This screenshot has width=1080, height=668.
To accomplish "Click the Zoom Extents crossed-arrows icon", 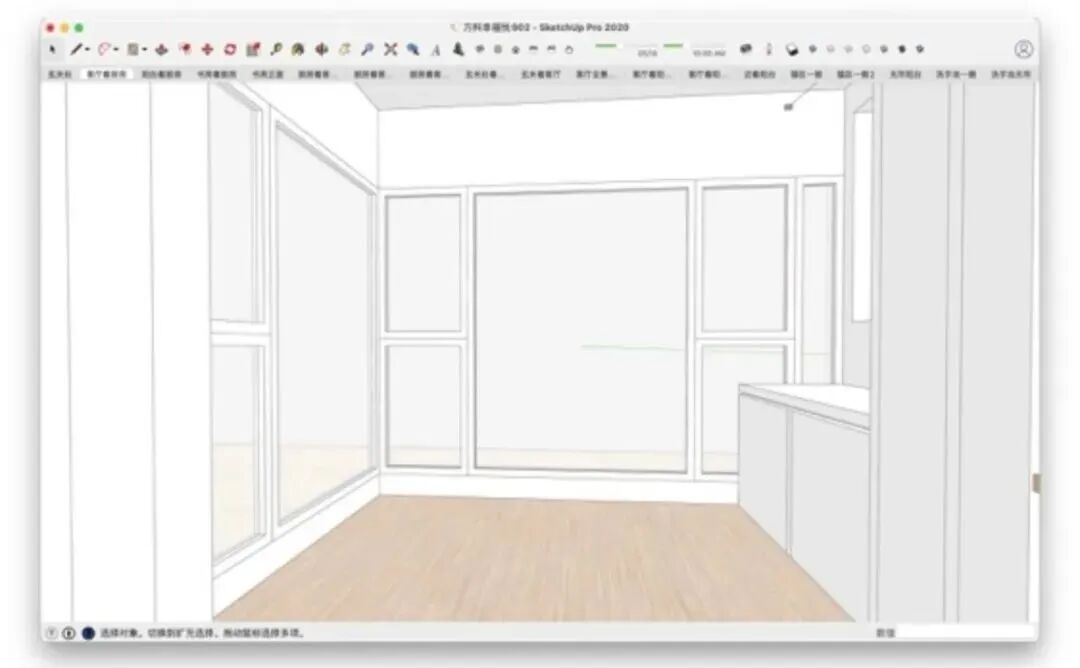I will pos(391,50).
